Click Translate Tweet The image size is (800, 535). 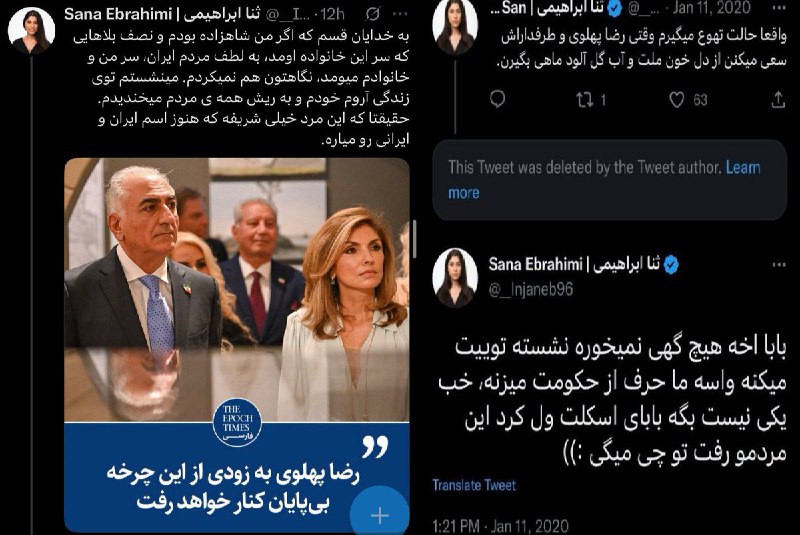click(x=474, y=485)
